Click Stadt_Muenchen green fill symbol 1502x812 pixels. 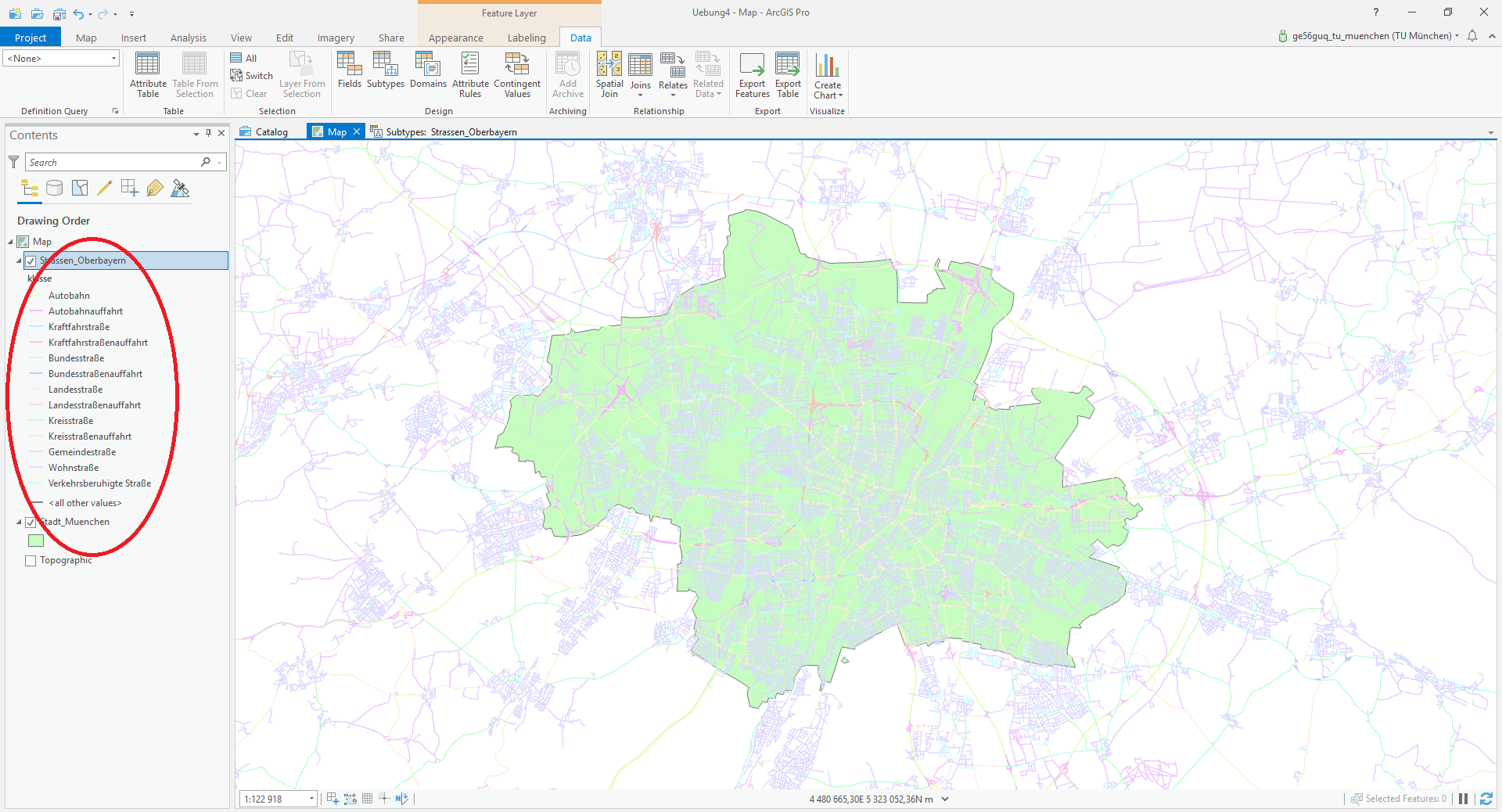[x=36, y=541]
